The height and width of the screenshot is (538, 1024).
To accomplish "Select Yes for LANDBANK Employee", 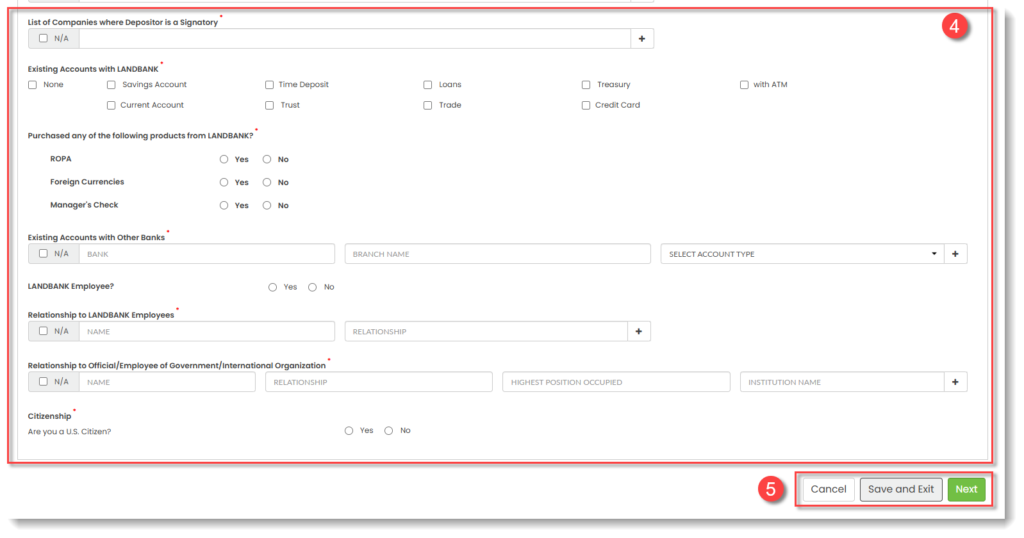I will click(272, 287).
